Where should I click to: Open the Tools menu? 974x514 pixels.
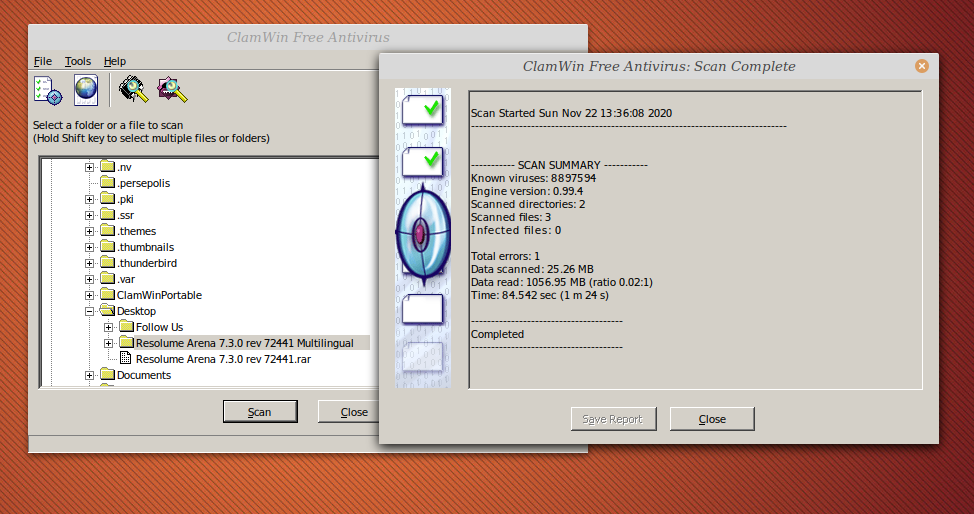pyautogui.click(x=78, y=61)
